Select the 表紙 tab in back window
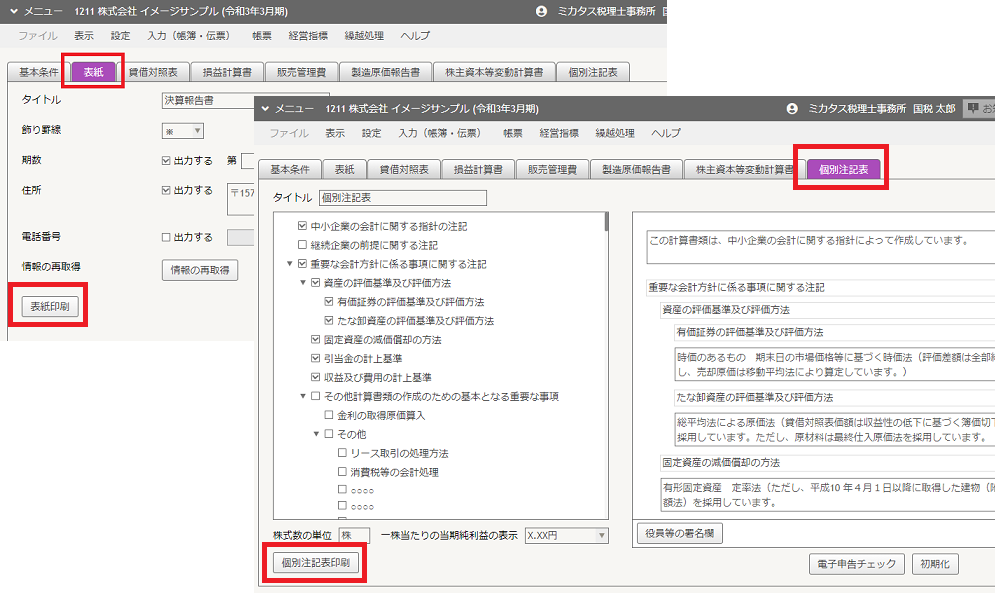Image resolution: width=995 pixels, height=593 pixels. tap(93, 72)
